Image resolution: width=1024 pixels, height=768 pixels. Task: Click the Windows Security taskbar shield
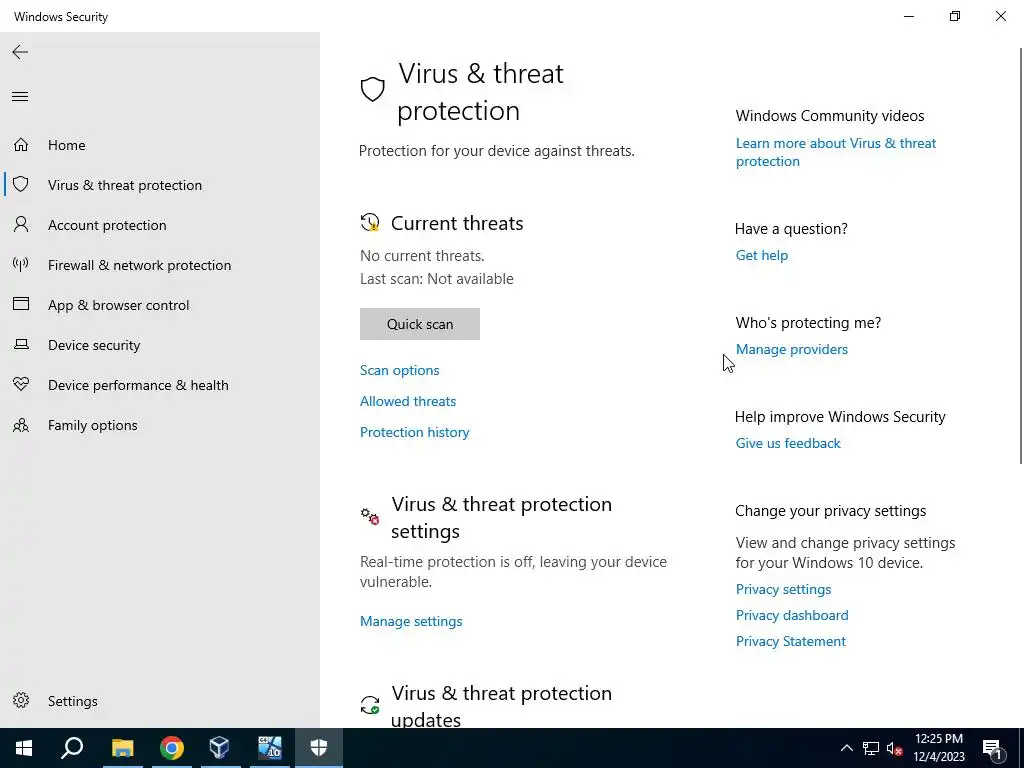(x=319, y=748)
